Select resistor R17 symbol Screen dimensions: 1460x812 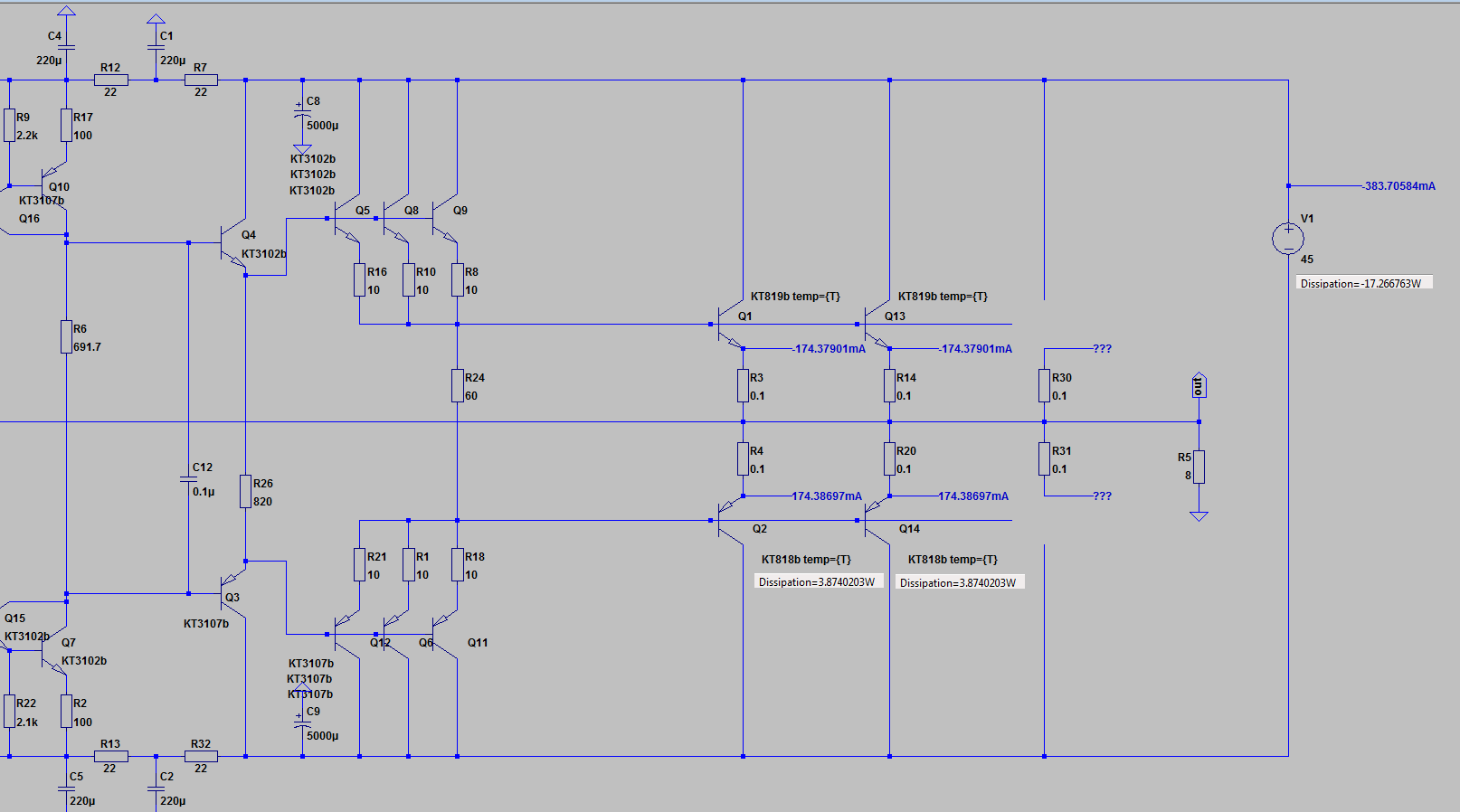(x=66, y=125)
